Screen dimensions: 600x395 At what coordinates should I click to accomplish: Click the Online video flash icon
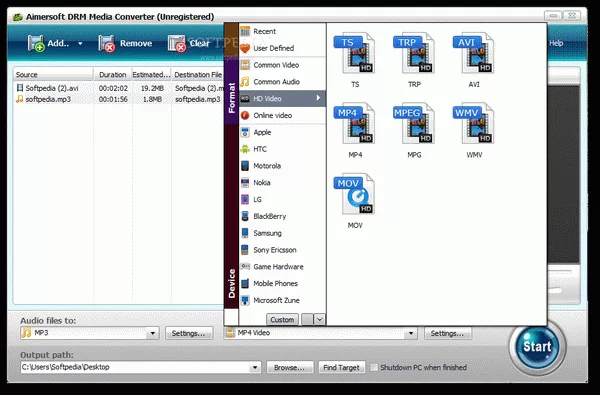[245, 115]
